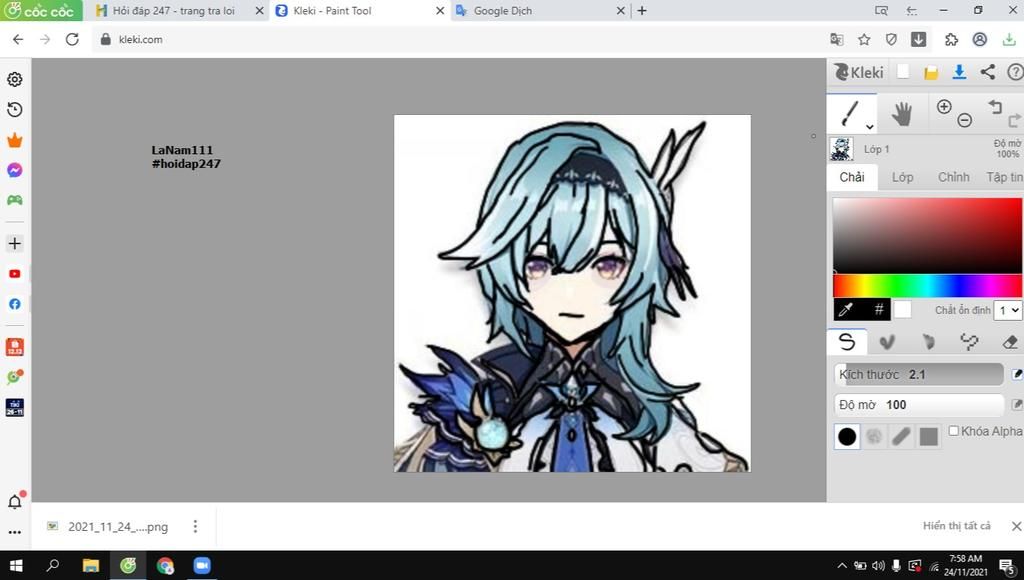
Task: Open Chrome from the taskbar
Action: (165, 566)
